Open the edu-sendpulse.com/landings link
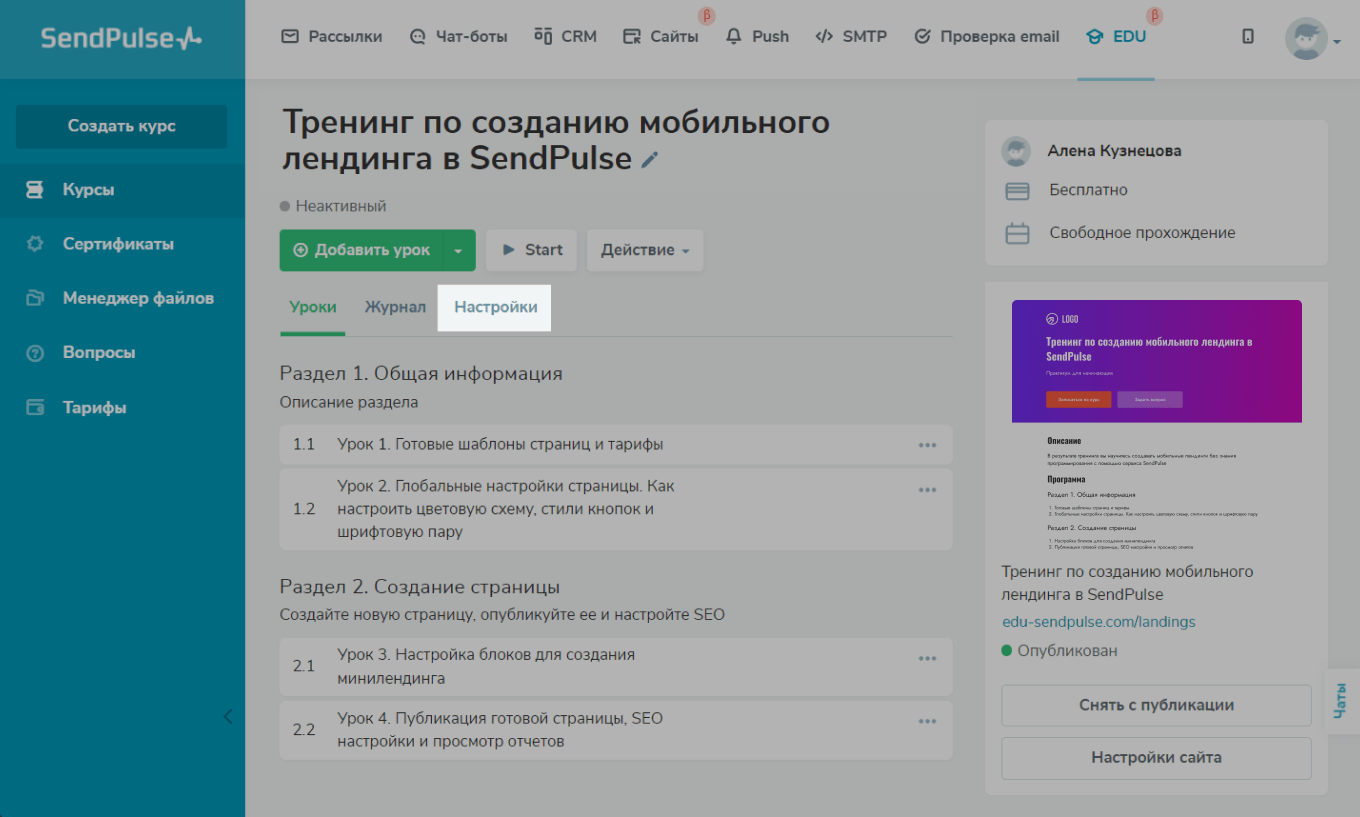1360x817 pixels. click(1099, 622)
